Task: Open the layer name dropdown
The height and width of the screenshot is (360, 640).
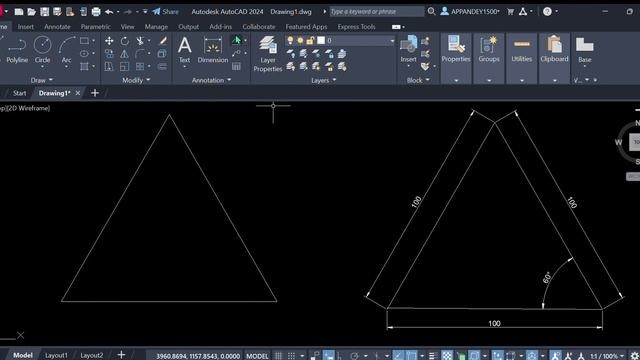Action: pos(392,40)
